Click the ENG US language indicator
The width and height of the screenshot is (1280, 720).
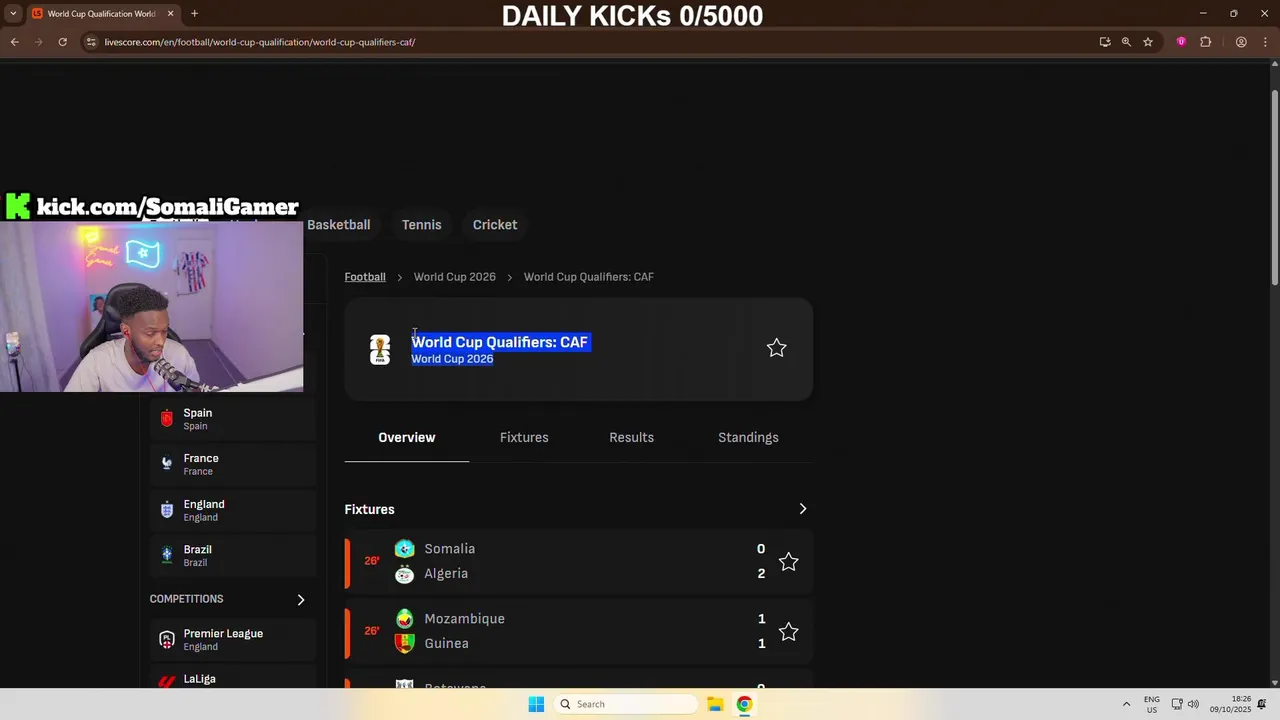coord(1152,704)
